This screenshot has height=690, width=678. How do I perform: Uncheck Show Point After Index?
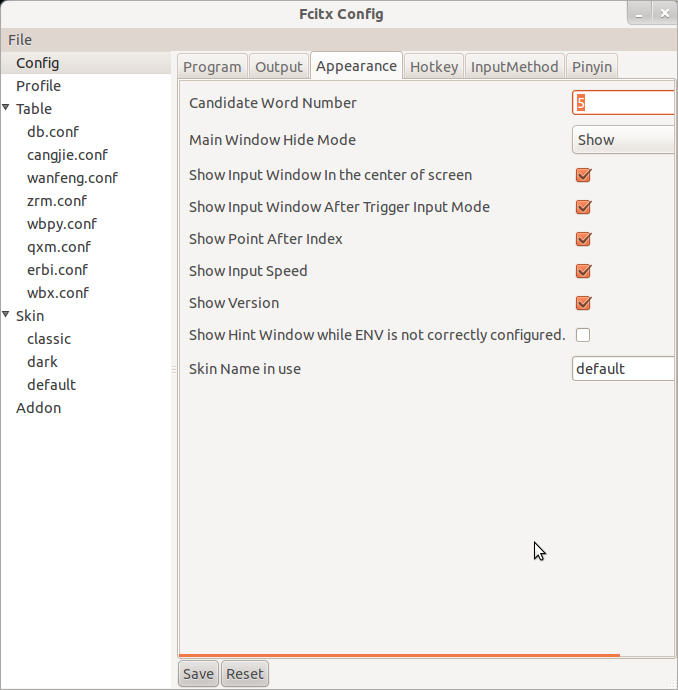pos(583,239)
